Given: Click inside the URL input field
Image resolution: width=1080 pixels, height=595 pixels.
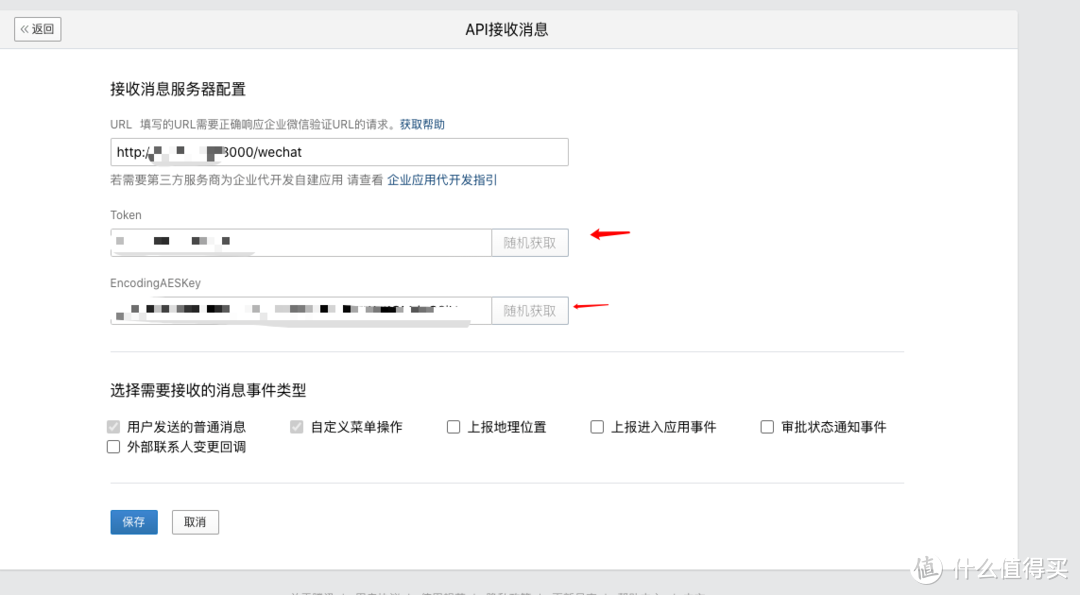Looking at the screenshot, I should 339,152.
